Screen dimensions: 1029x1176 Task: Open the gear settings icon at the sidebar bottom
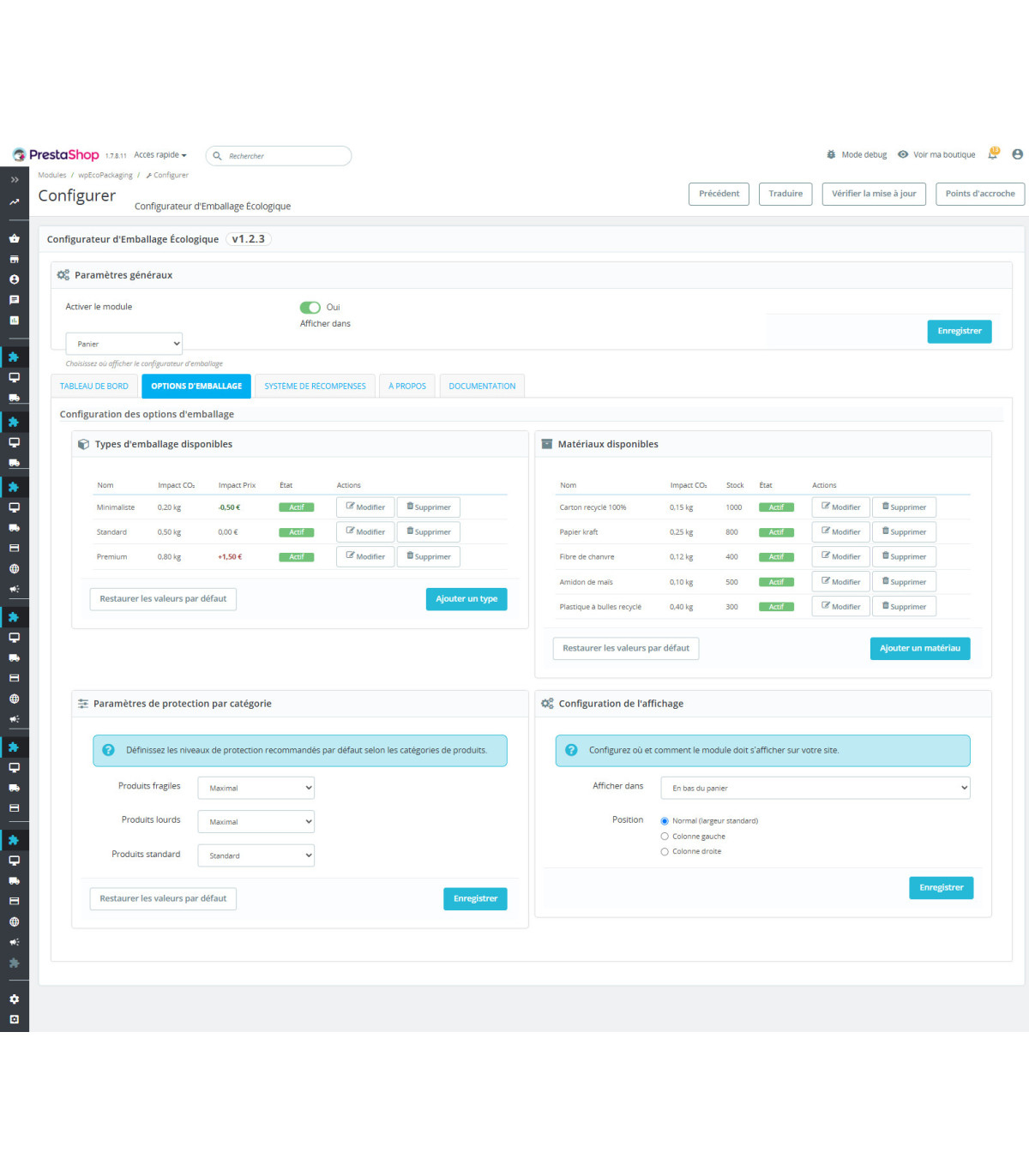14,999
